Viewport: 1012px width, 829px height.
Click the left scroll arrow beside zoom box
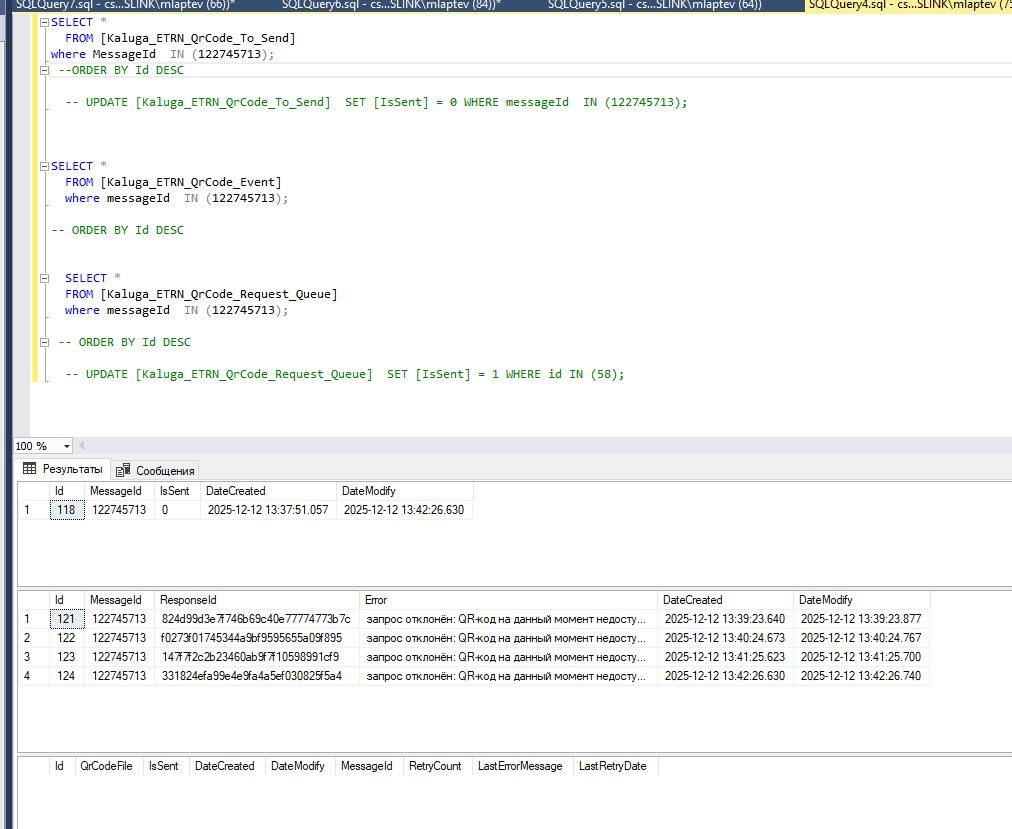click(x=81, y=445)
